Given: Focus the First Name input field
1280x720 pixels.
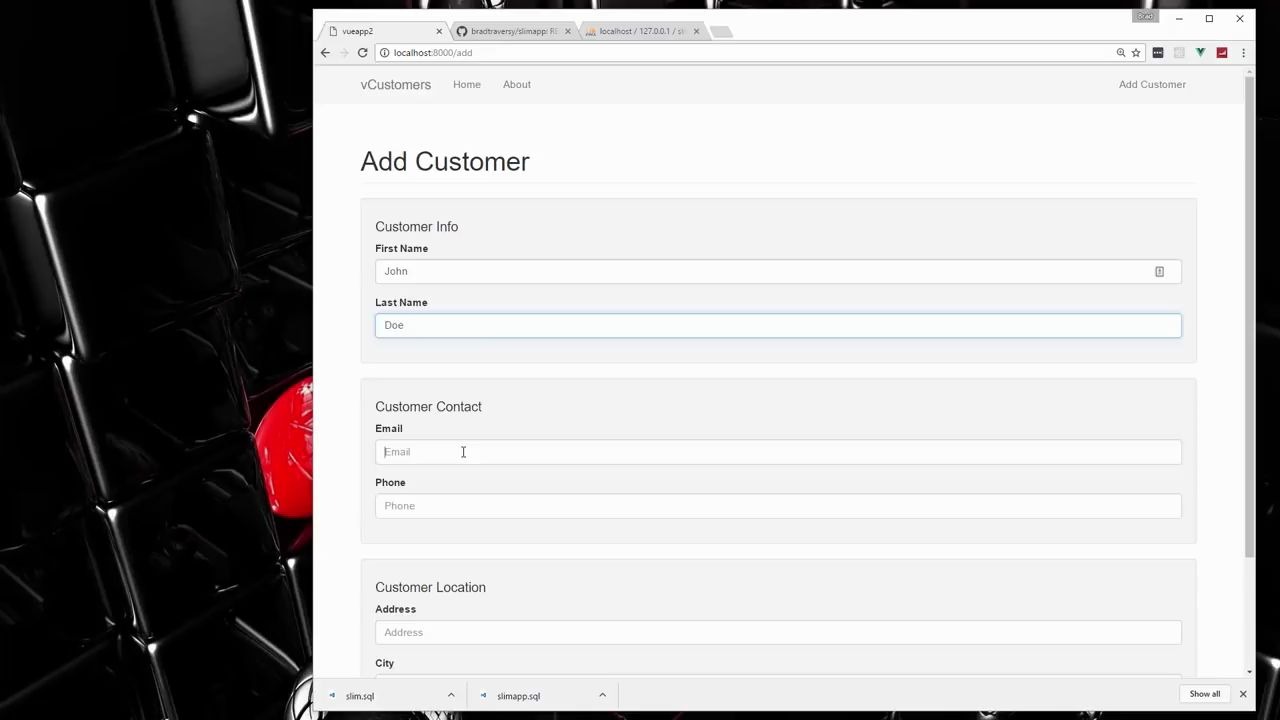Looking at the screenshot, I should pyautogui.click(x=778, y=271).
